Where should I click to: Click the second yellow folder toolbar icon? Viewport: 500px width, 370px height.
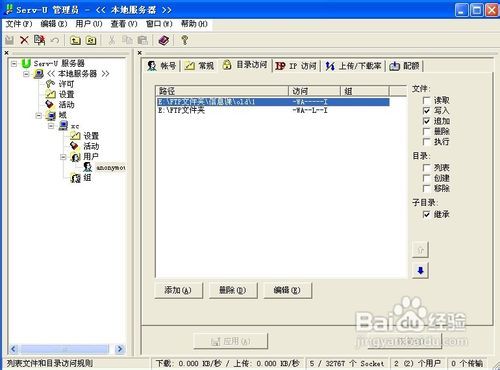pos(91,40)
